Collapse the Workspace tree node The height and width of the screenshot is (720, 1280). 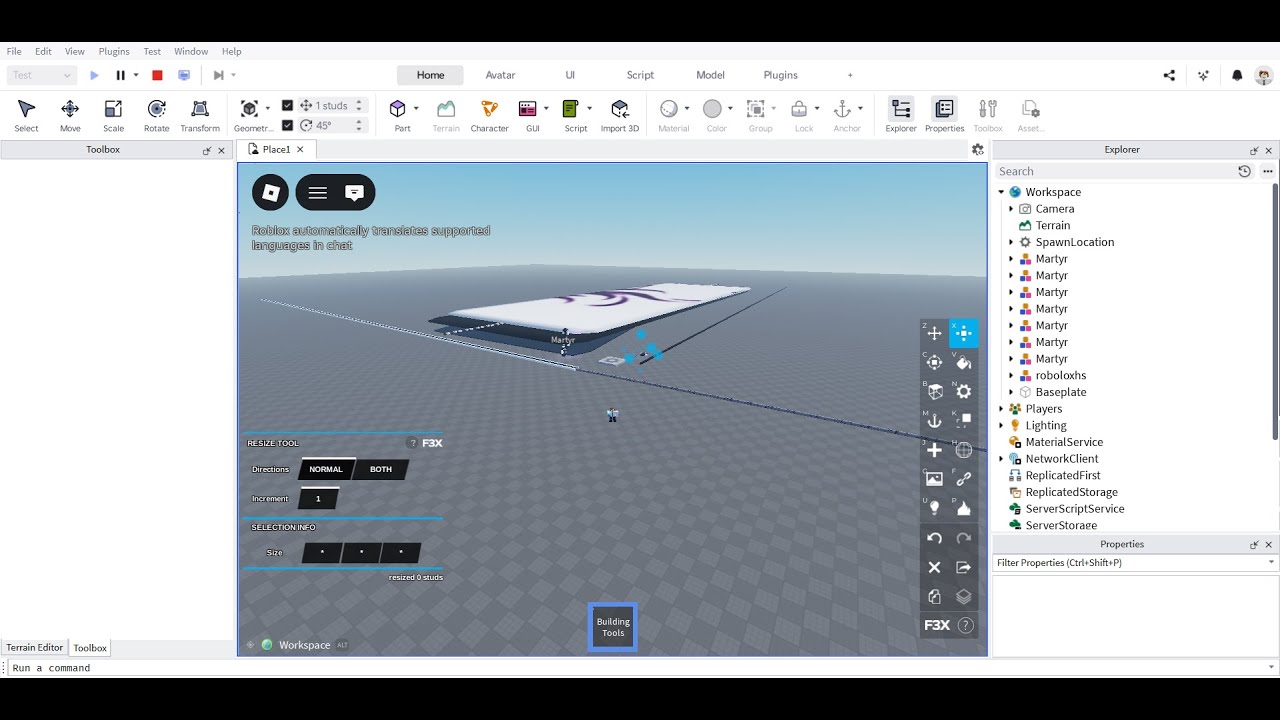pyautogui.click(x=1001, y=192)
